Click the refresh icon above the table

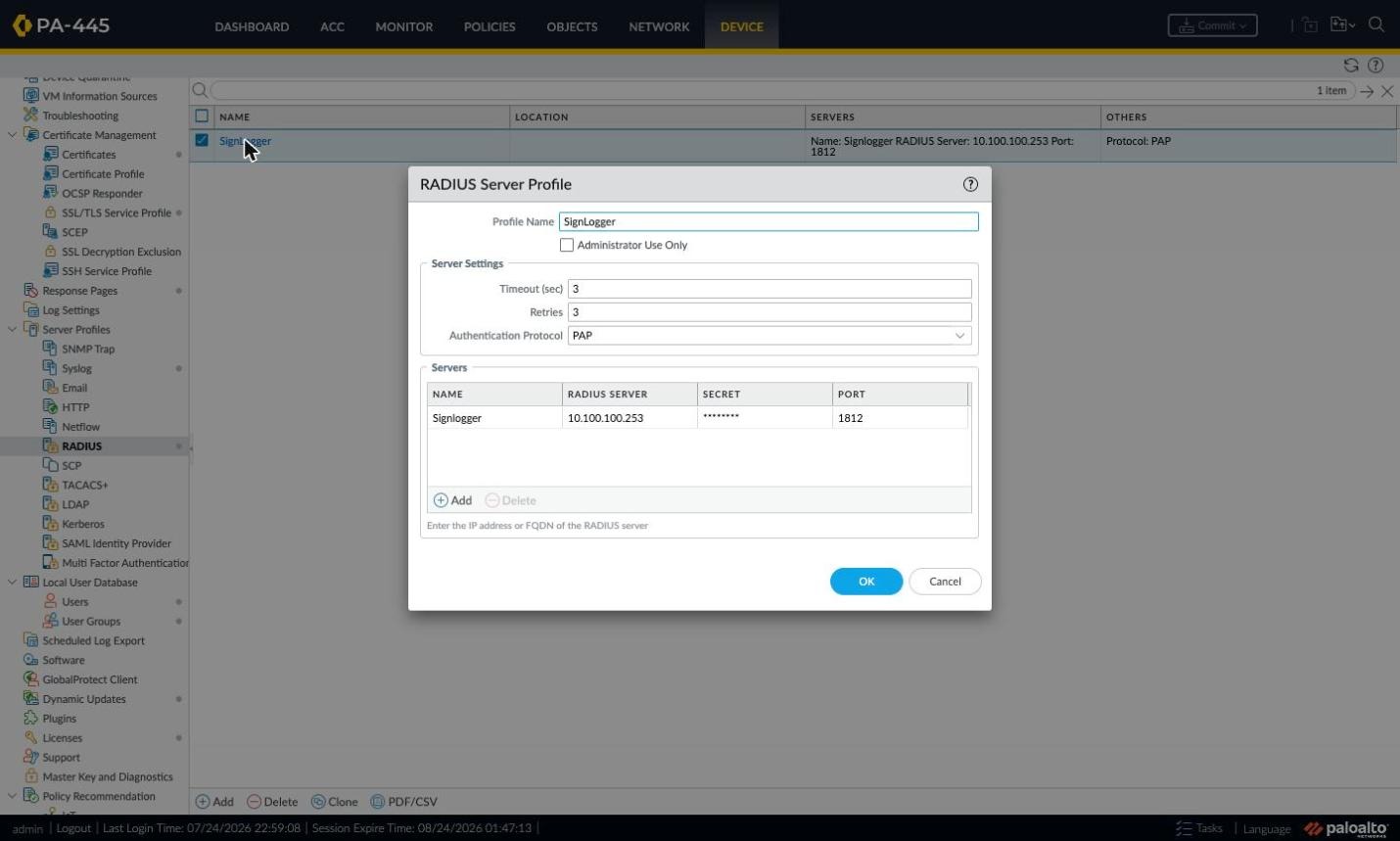point(1351,65)
